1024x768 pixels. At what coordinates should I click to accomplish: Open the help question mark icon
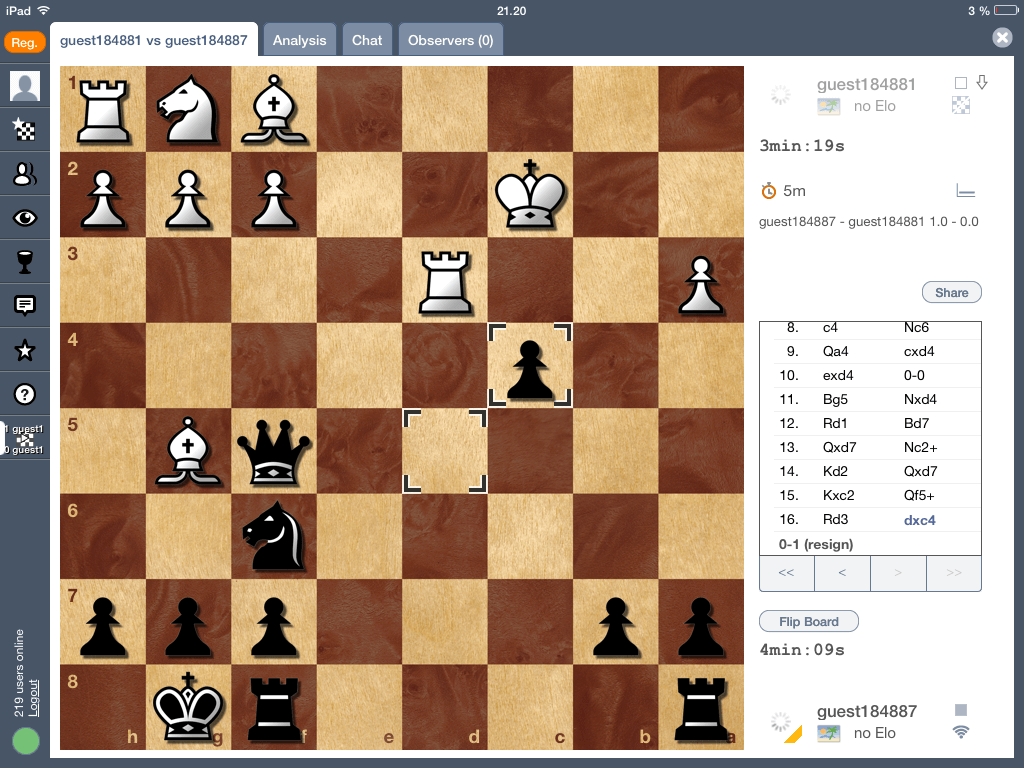tap(24, 394)
